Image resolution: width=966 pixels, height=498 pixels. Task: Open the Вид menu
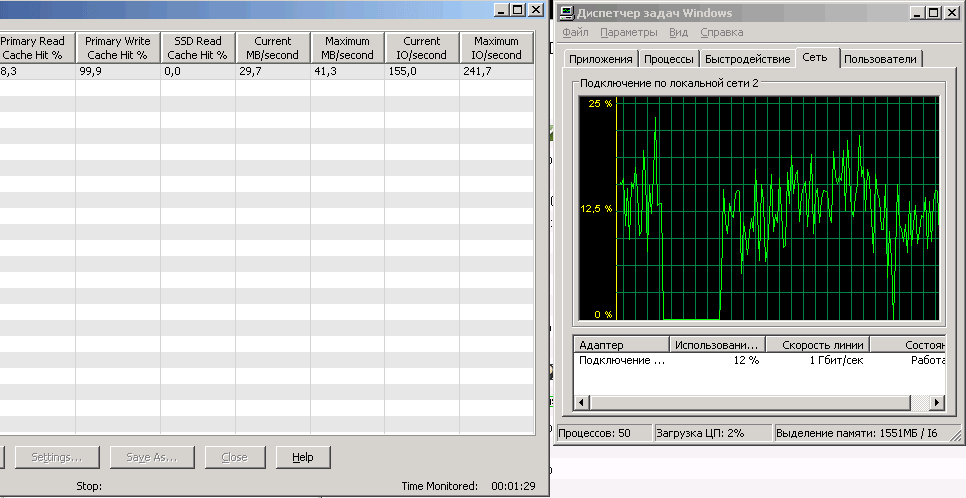679,33
